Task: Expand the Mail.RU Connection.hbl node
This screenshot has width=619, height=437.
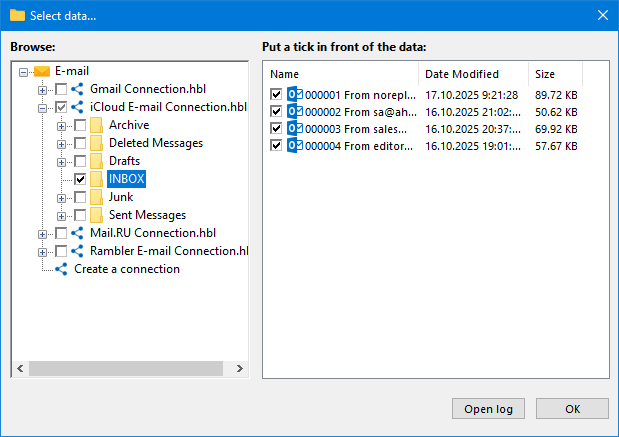Action: [x=42, y=234]
